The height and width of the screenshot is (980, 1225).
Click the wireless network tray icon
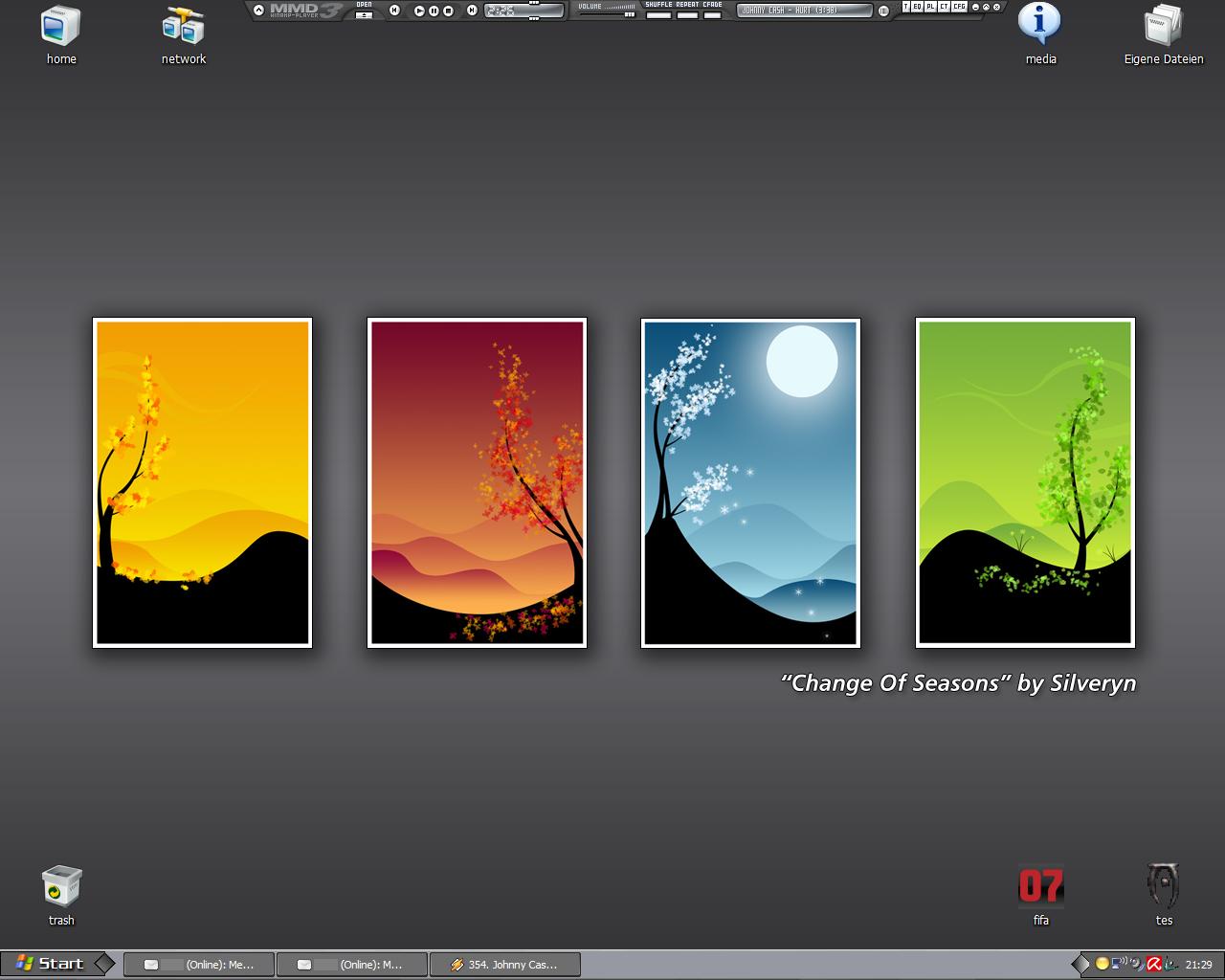(x=1120, y=964)
